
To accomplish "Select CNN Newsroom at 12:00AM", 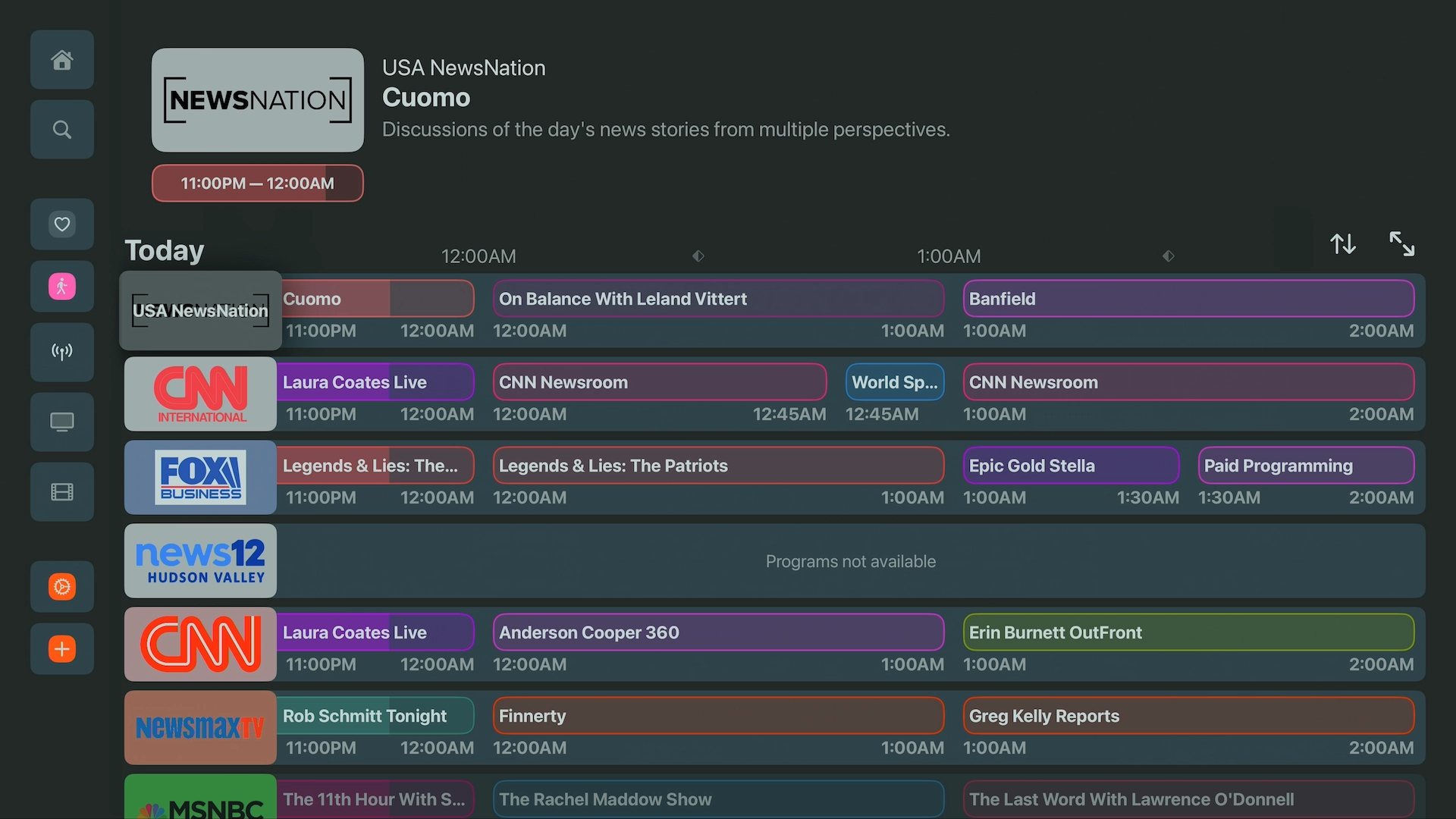I will point(660,382).
